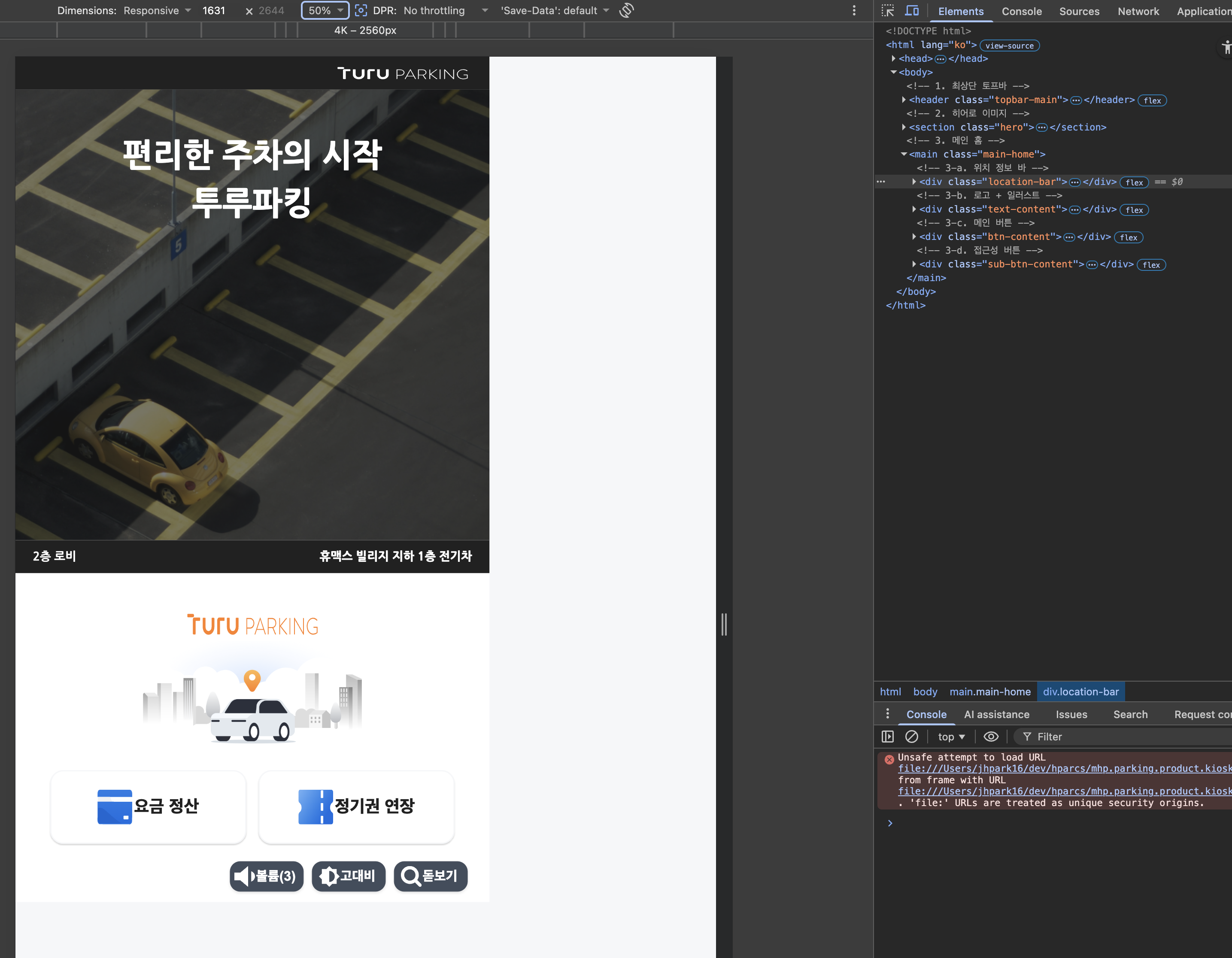Image resolution: width=1232 pixels, height=958 pixels.
Task: Switch to the Network tab
Action: click(x=1138, y=11)
